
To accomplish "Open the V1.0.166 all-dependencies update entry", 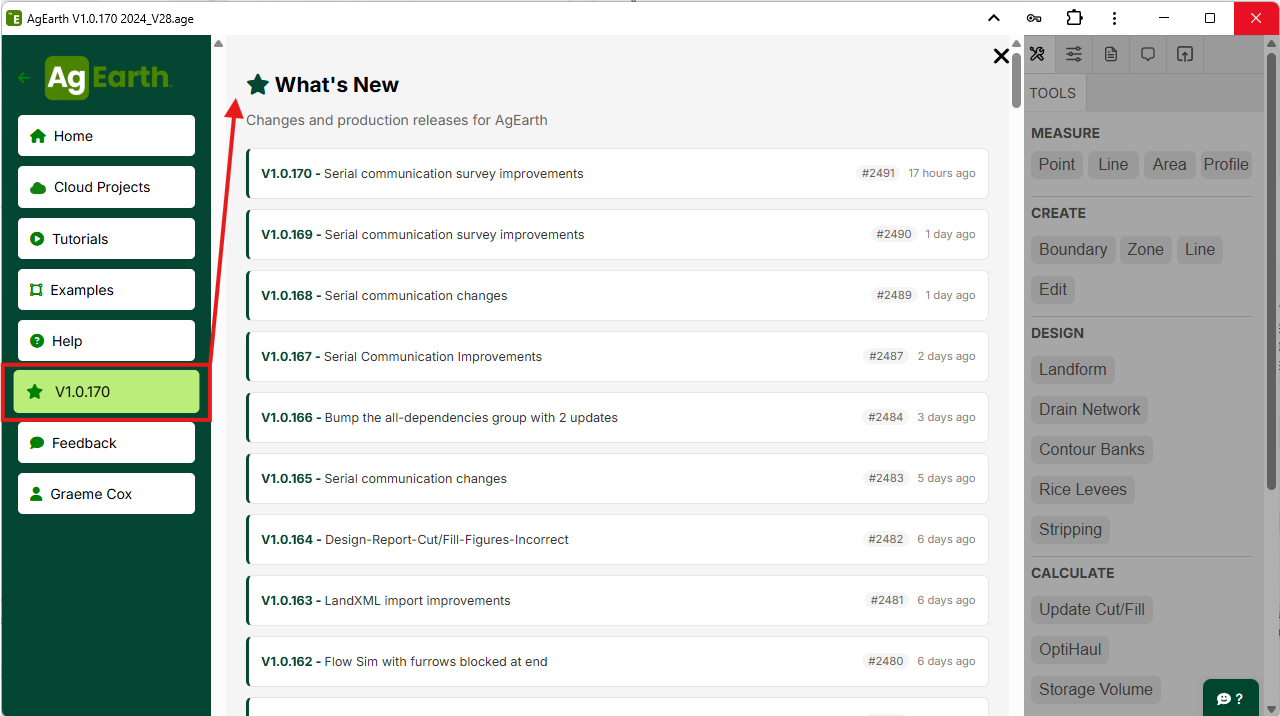I will tap(617, 418).
